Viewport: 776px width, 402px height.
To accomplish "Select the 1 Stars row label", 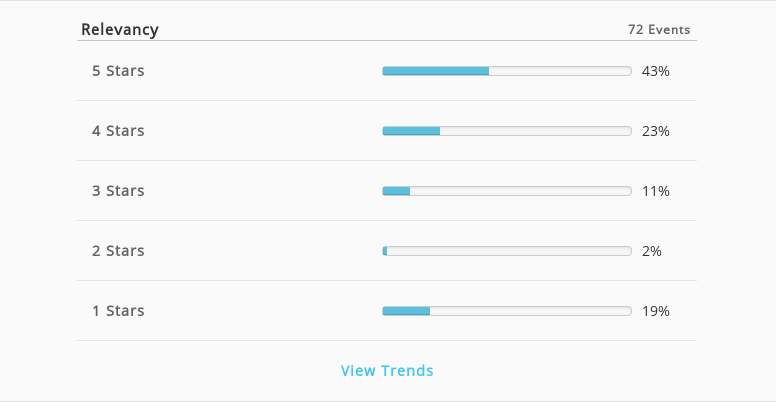I will coord(118,310).
